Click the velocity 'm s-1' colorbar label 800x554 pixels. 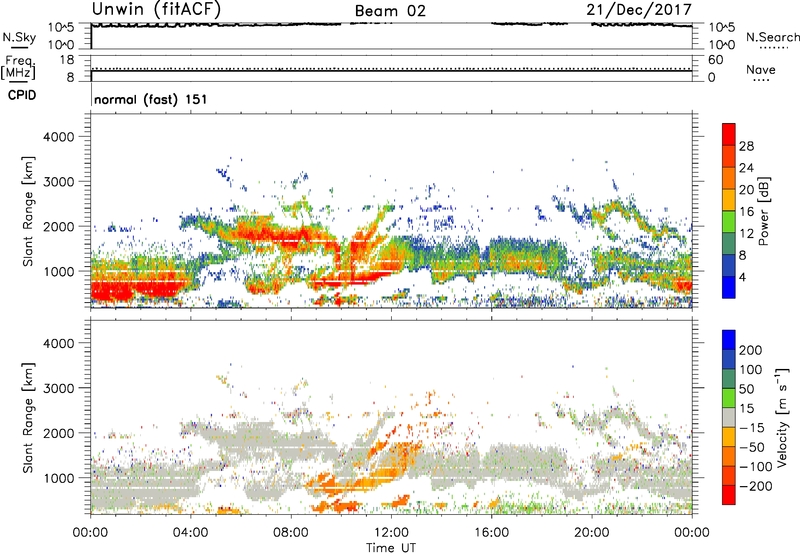(x=782, y=417)
